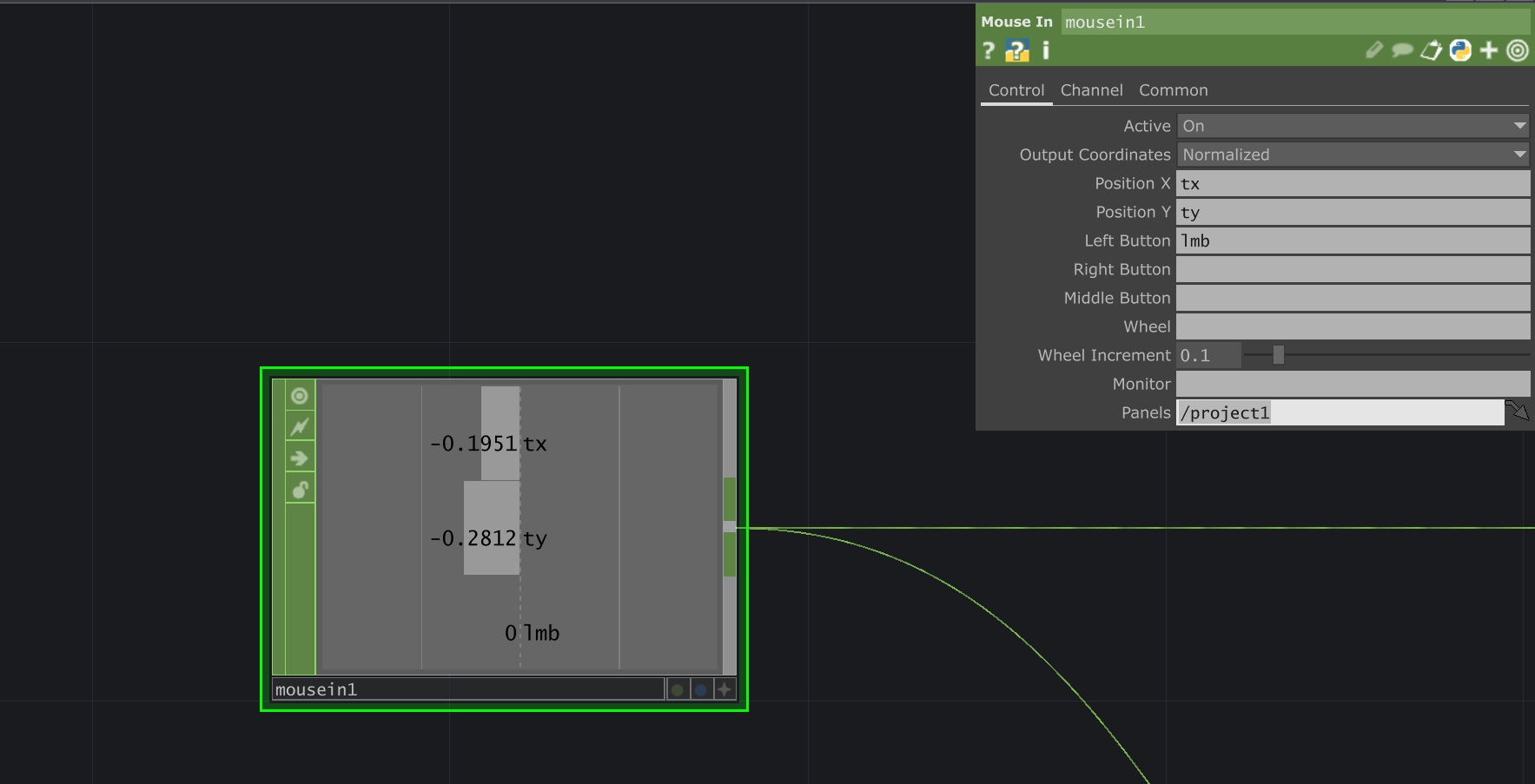Viewport: 1535px width, 784px height.
Task: Click the plus icon in parameter header
Action: [x=1489, y=51]
